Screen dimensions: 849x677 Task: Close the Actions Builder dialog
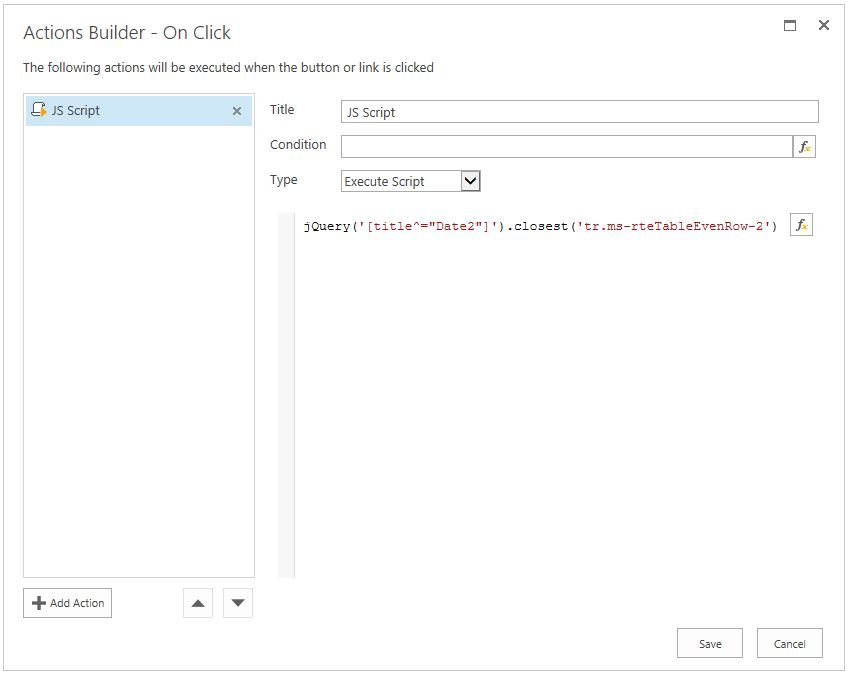coord(824,25)
